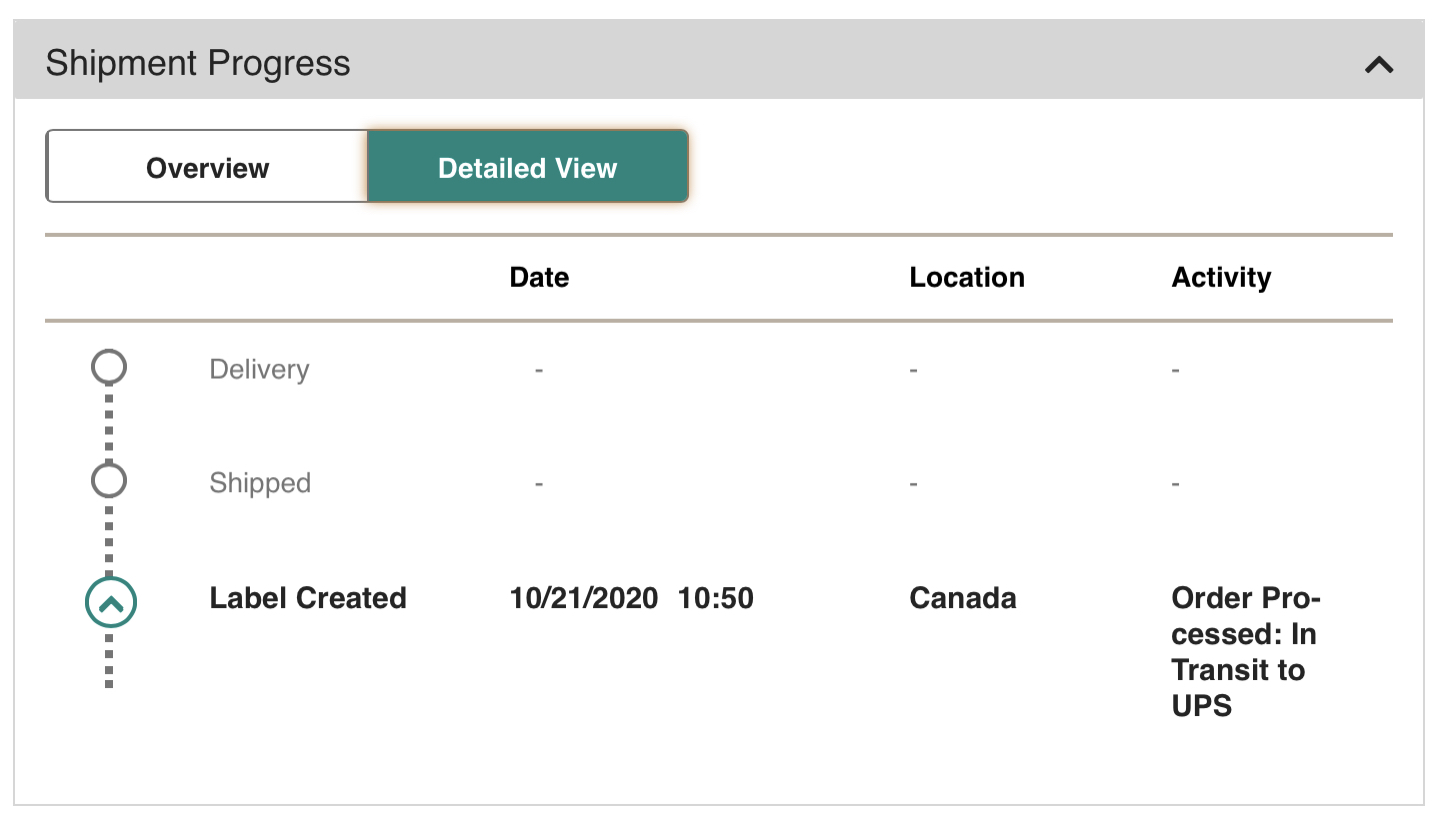Click the Shipped row location dash
1441x832 pixels.
914,484
